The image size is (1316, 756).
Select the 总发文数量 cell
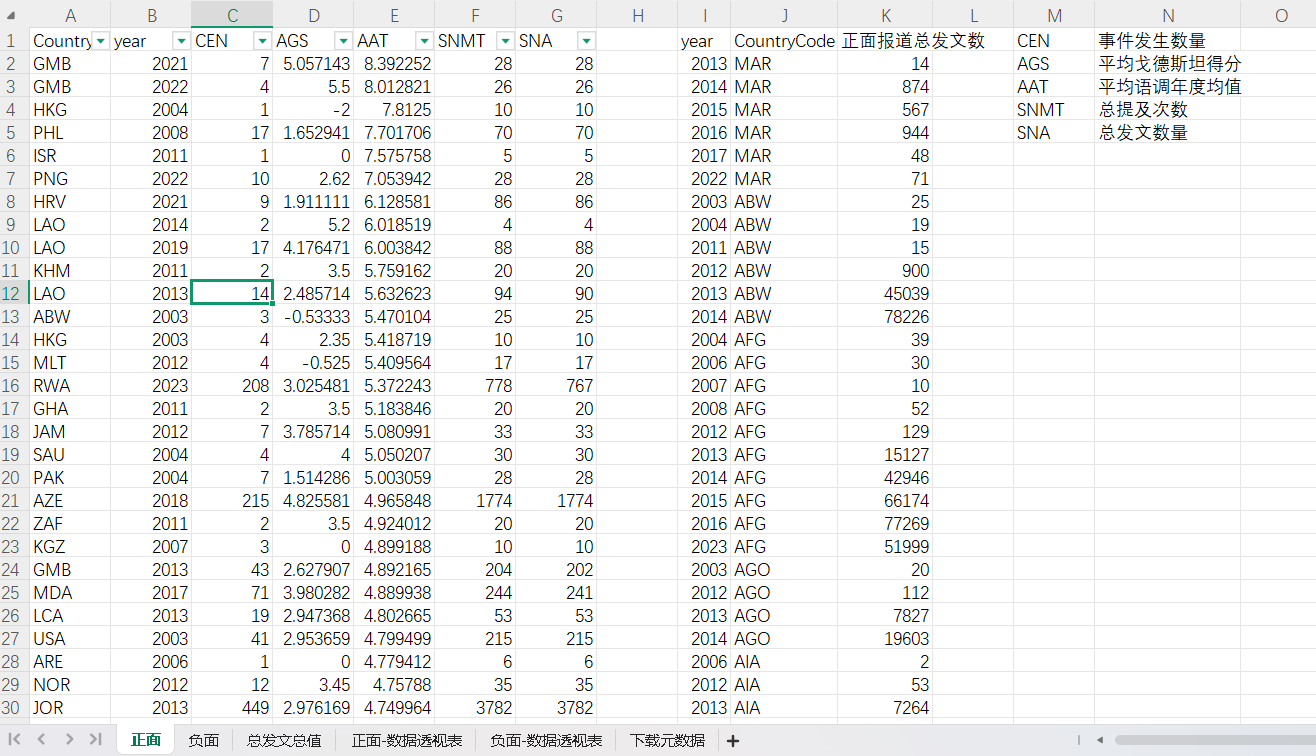(1168, 133)
